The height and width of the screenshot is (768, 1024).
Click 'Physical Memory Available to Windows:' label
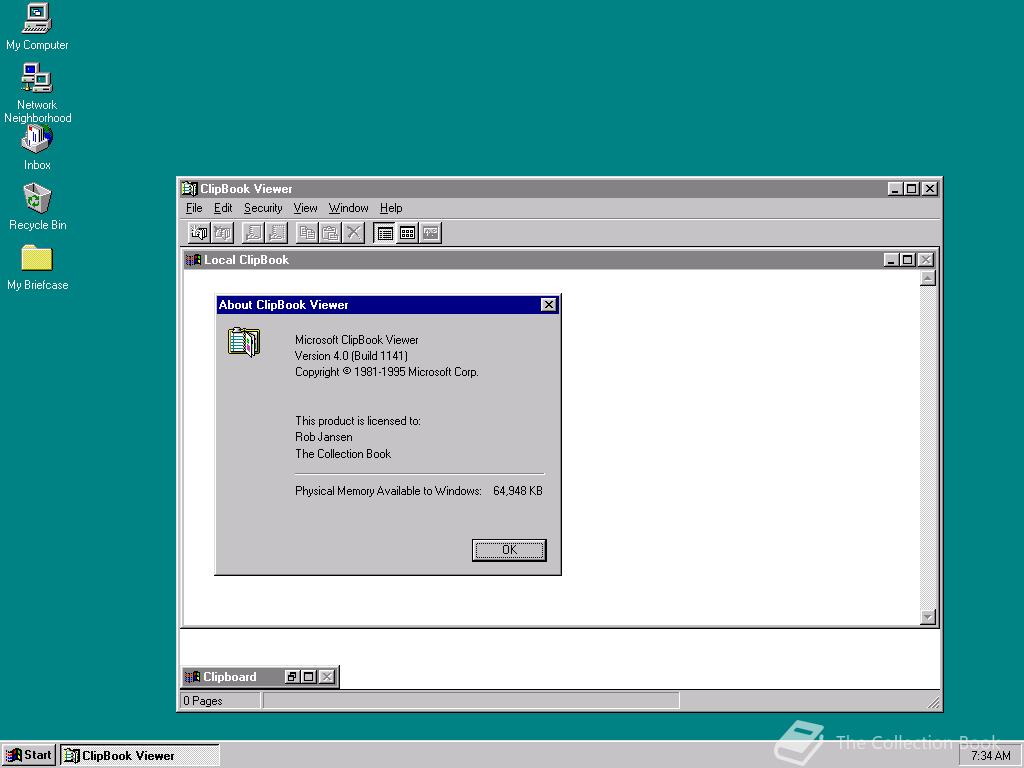click(389, 490)
